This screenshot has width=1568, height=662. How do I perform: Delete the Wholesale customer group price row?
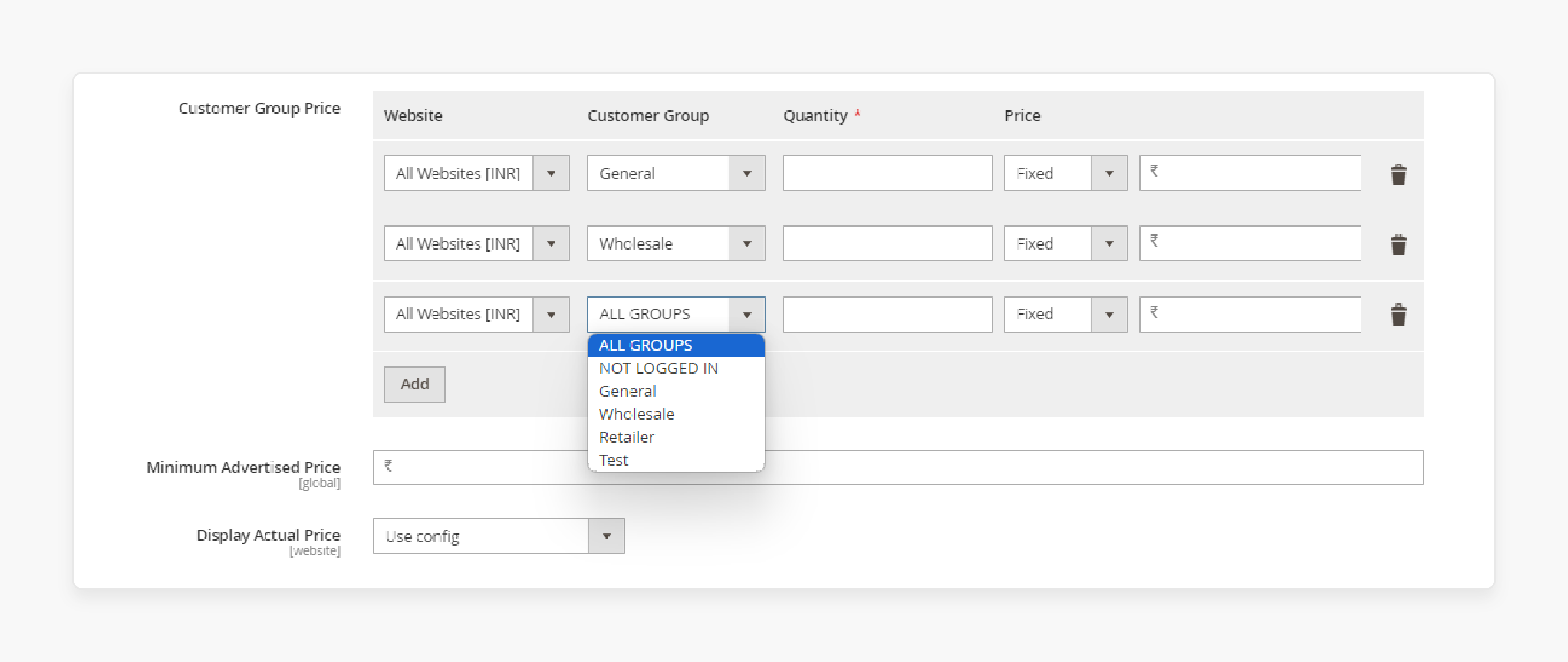pos(1398,244)
